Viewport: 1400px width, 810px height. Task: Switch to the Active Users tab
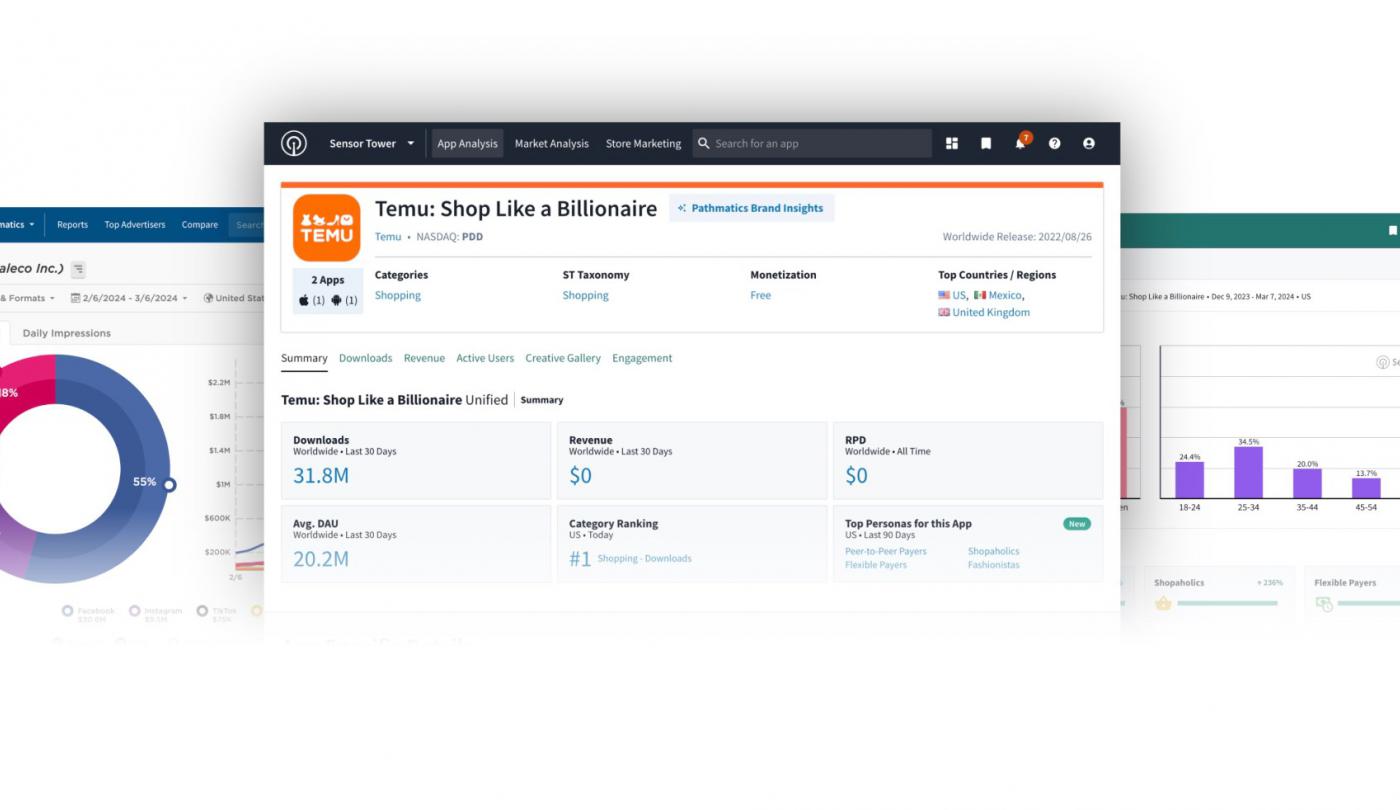[485, 358]
